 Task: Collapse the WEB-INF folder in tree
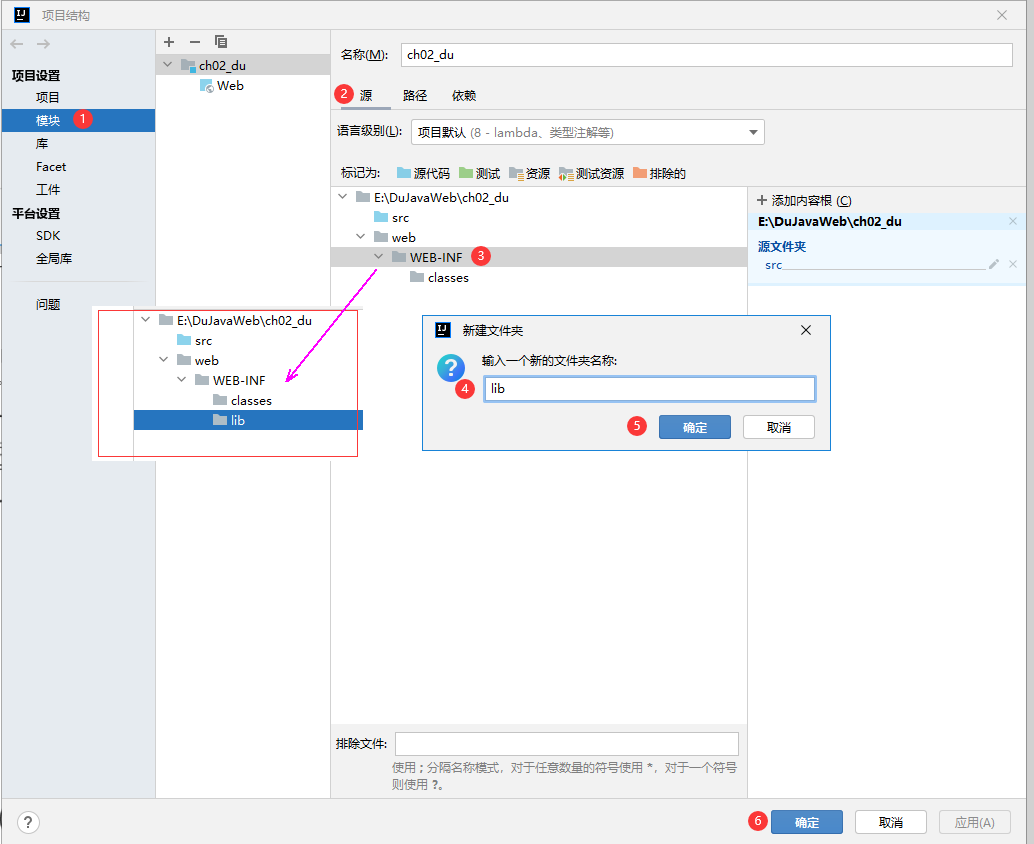(379, 257)
